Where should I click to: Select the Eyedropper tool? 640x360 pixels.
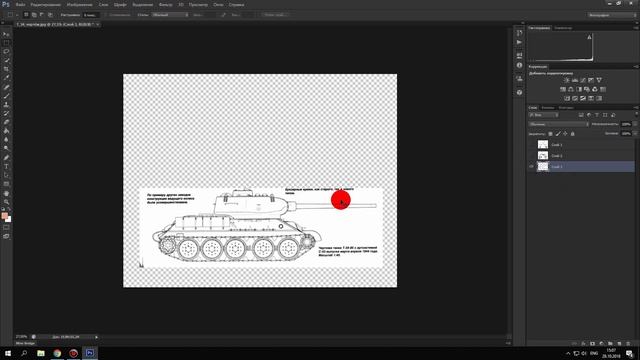[x=6, y=78]
